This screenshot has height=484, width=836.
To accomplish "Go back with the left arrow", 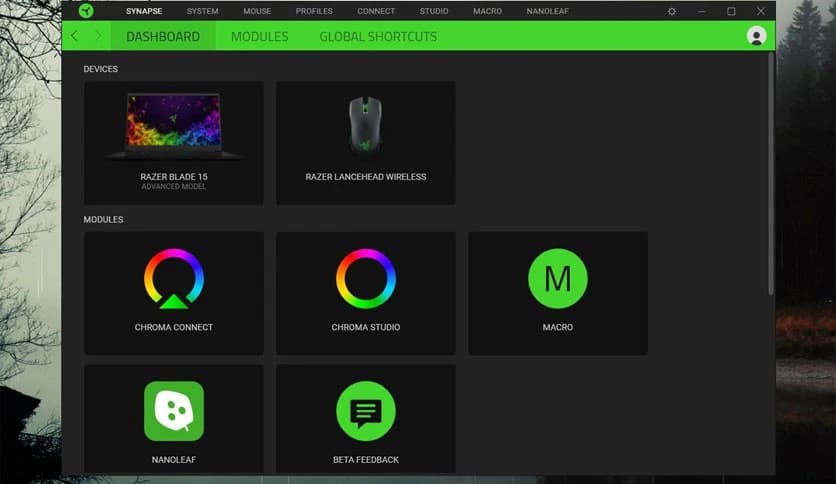I will pos(74,36).
